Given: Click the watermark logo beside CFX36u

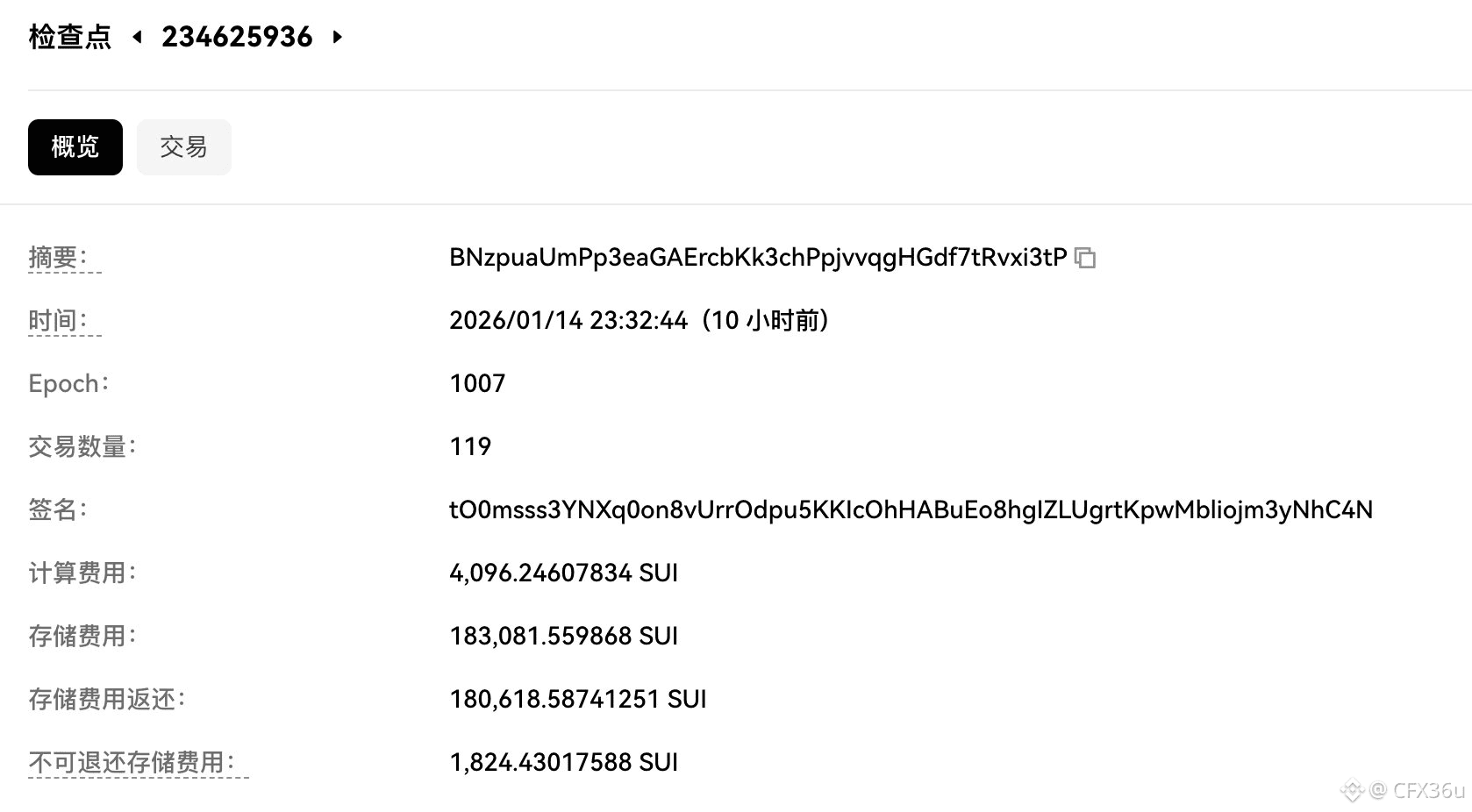Looking at the screenshot, I should [x=1352, y=790].
